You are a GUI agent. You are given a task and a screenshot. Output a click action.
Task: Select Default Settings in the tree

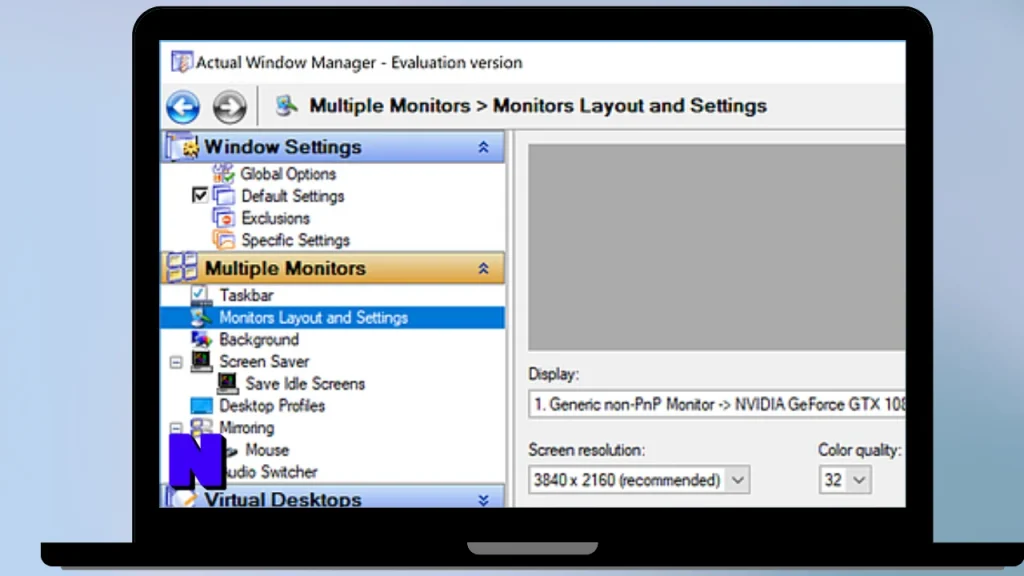coord(293,196)
